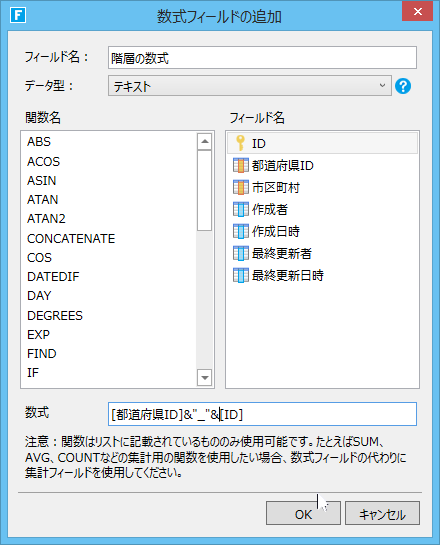Select the DATEDIF function
Viewport: 440px width, 545px height.
coord(53,277)
